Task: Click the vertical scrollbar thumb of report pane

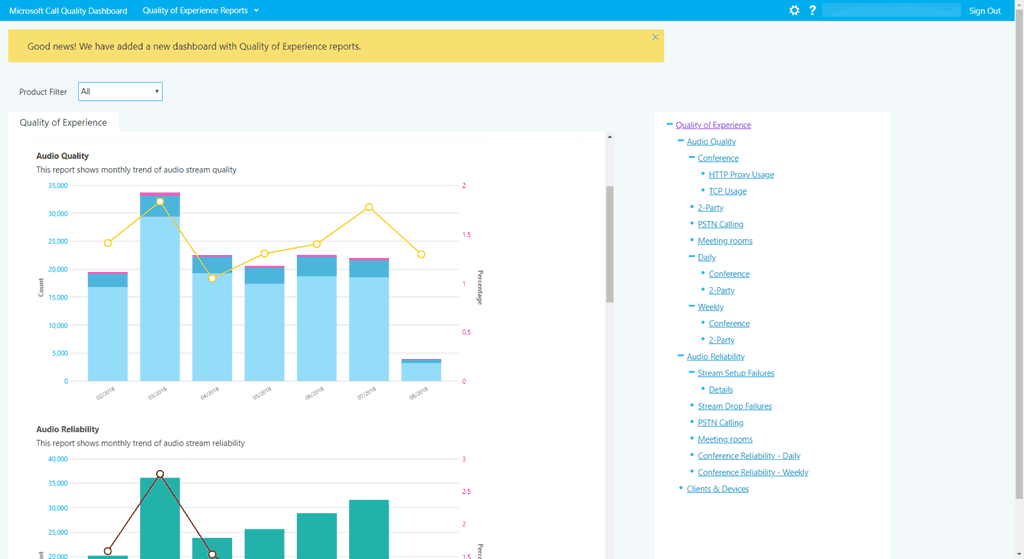Action: (x=610, y=243)
